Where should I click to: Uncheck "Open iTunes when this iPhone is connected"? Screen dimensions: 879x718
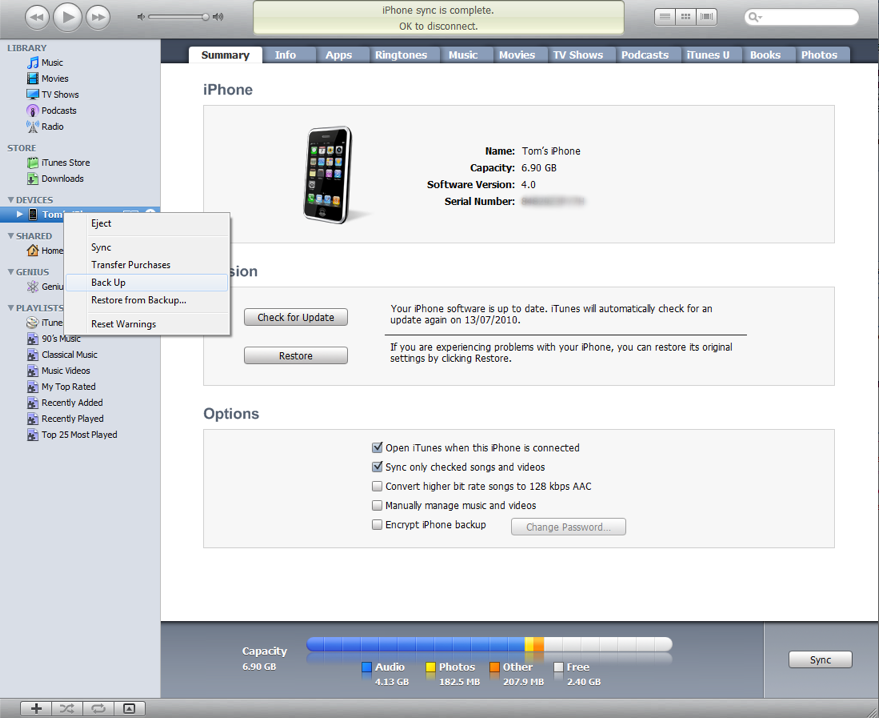[377, 447]
